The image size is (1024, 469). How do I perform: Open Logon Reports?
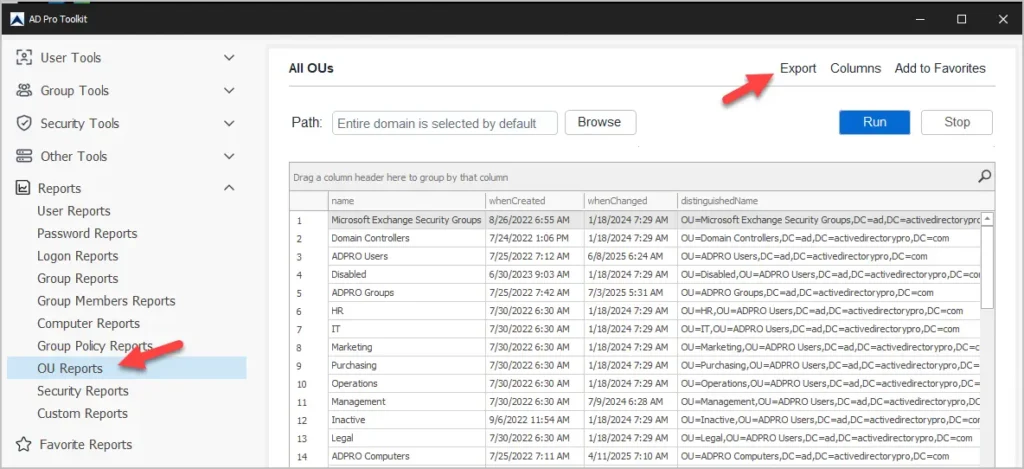tap(78, 256)
